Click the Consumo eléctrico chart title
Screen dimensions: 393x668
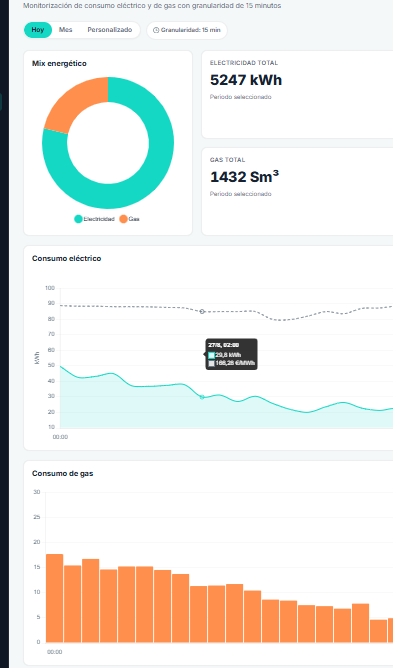click(x=66, y=259)
